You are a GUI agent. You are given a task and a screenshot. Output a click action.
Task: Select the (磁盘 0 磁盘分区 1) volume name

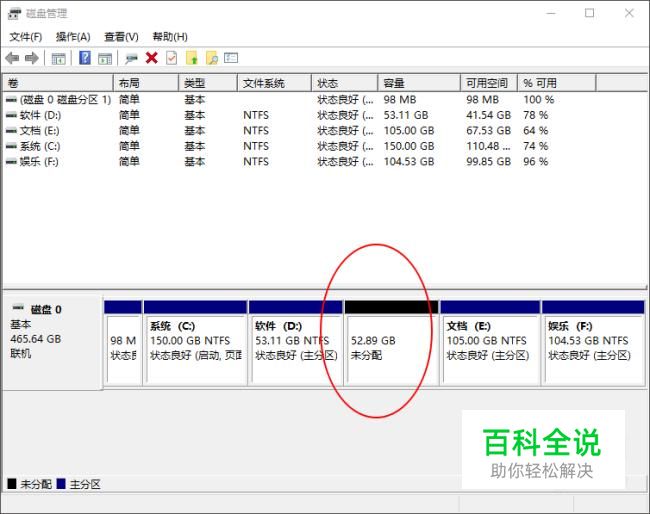click(65, 100)
